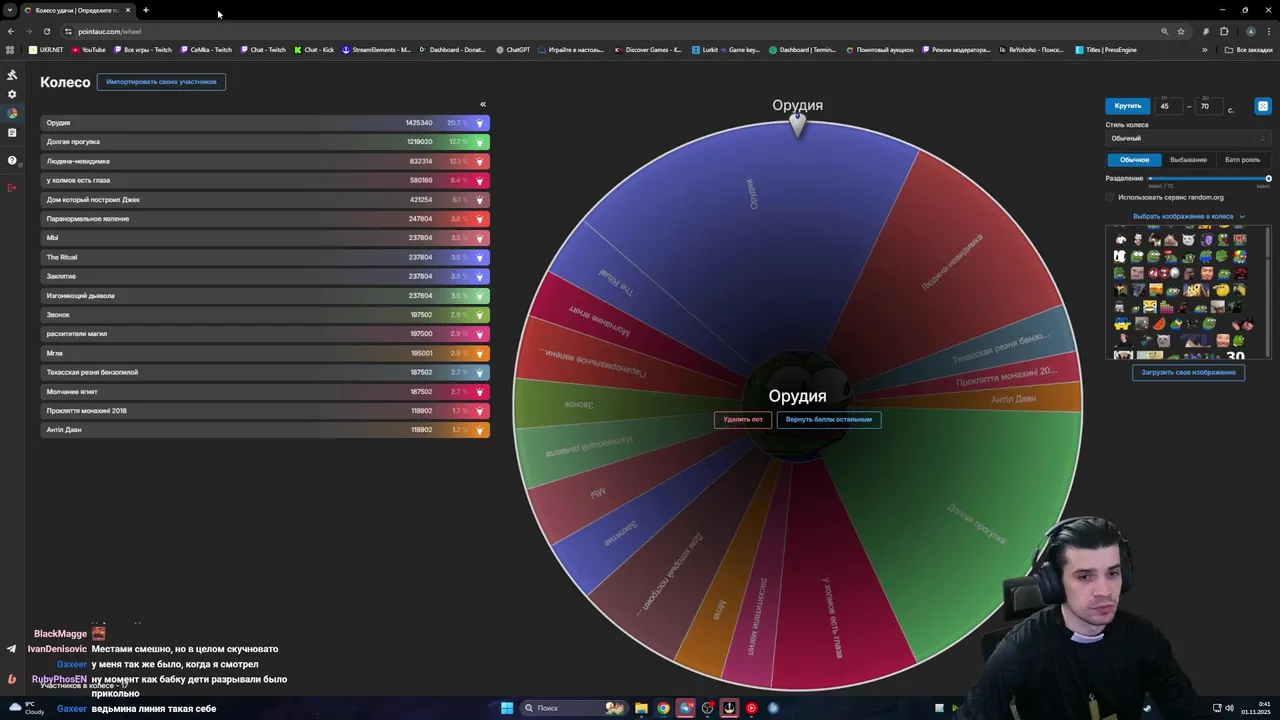Click the pin icon on Техасская резня бензопилой row

[480, 372]
